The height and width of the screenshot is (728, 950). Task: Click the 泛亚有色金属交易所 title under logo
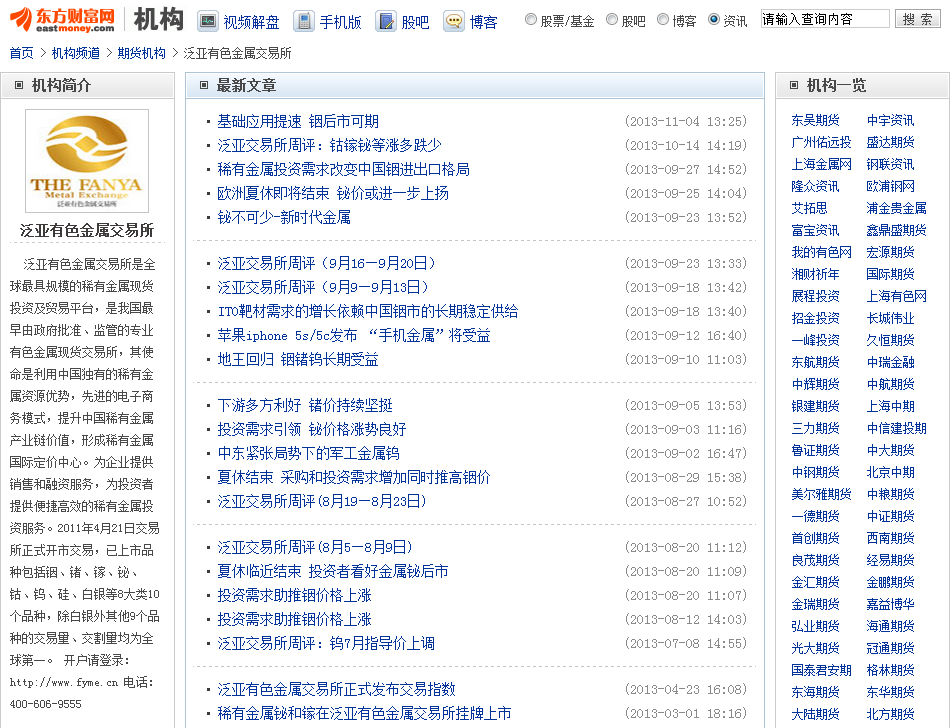(87, 230)
